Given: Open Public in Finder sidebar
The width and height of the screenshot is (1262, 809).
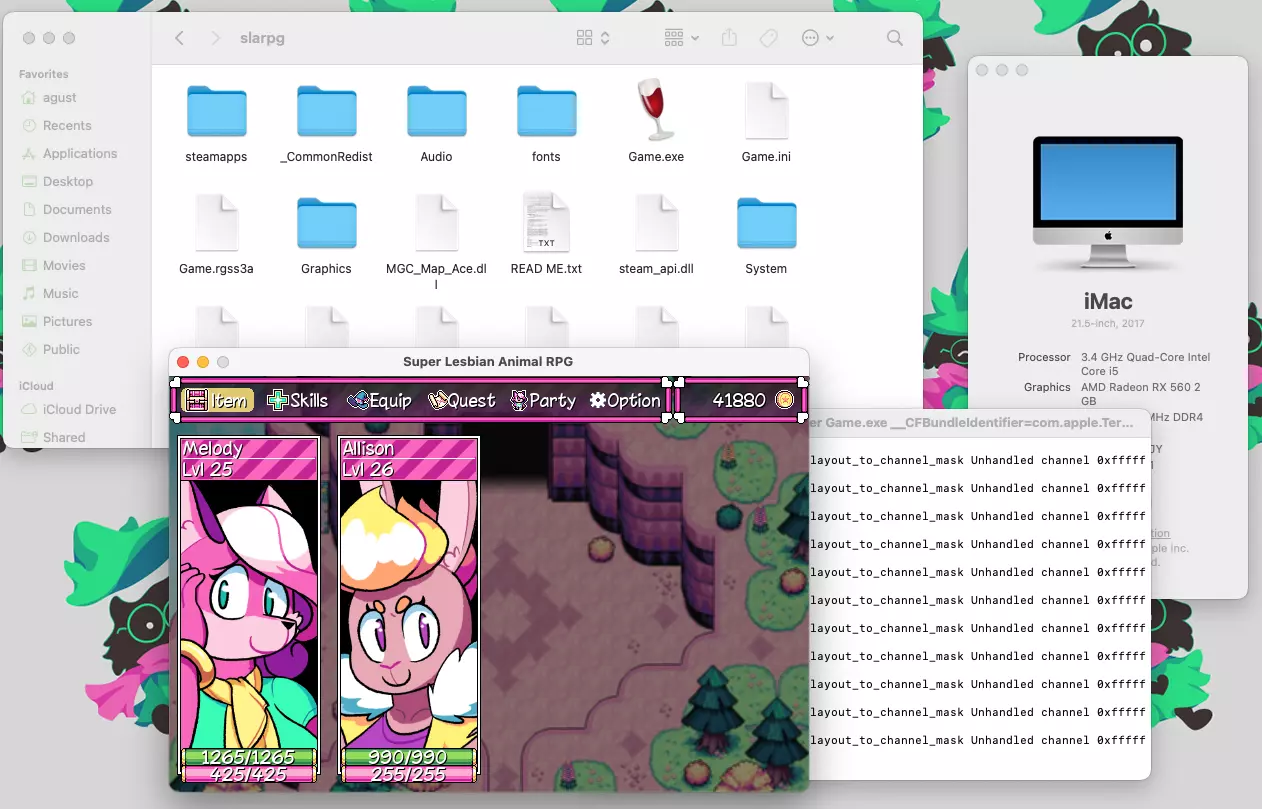Looking at the screenshot, I should coord(61,350).
